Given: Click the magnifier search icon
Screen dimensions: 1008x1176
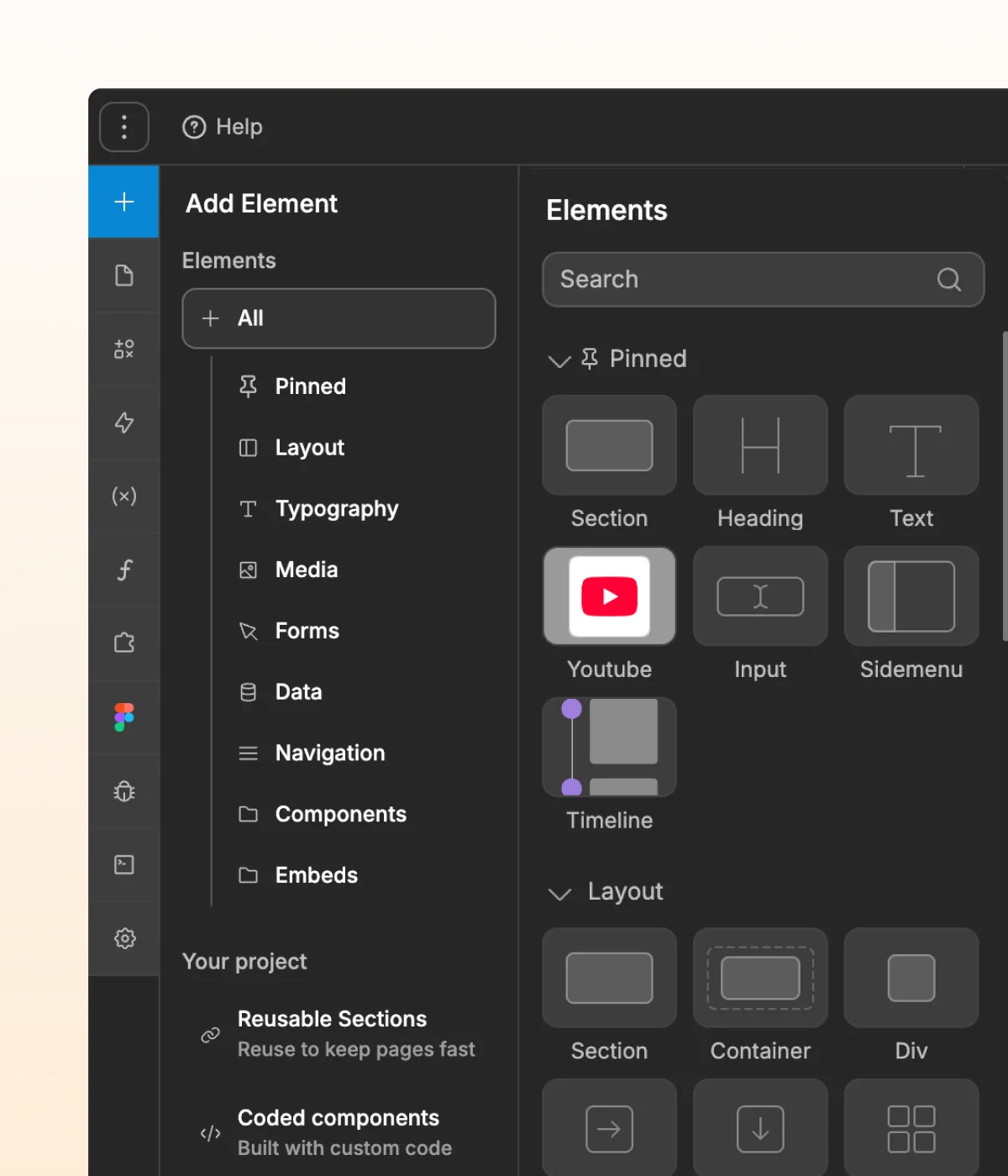Looking at the screenshot, I should 949,280.
